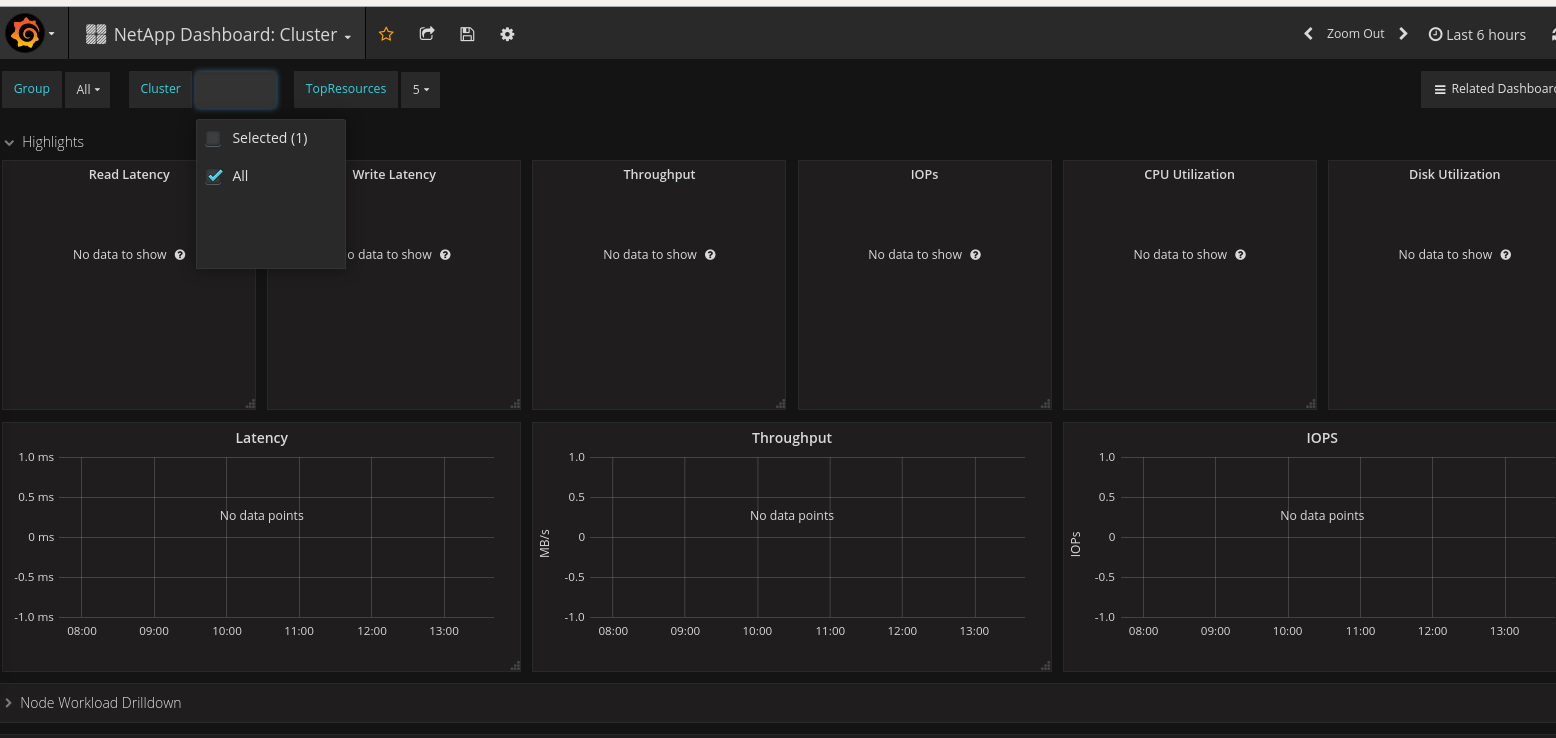Open dashboard settings gear icon
1556x738 pixels.
point(507,34)
